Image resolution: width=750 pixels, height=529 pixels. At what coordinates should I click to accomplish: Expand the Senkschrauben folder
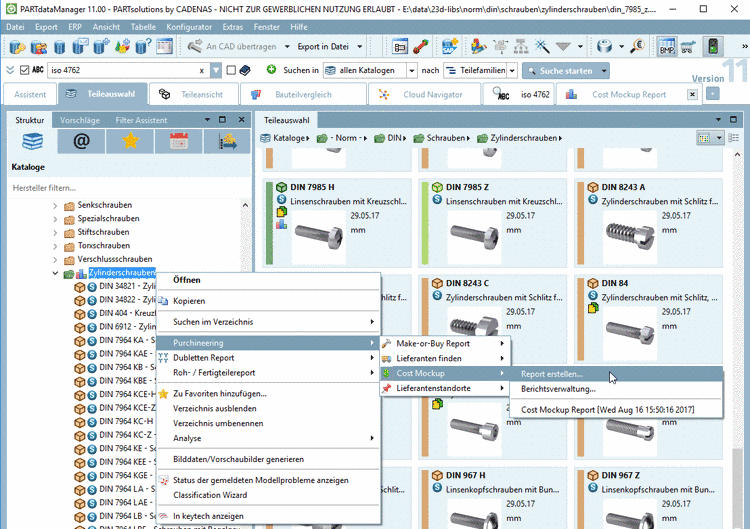55,205
